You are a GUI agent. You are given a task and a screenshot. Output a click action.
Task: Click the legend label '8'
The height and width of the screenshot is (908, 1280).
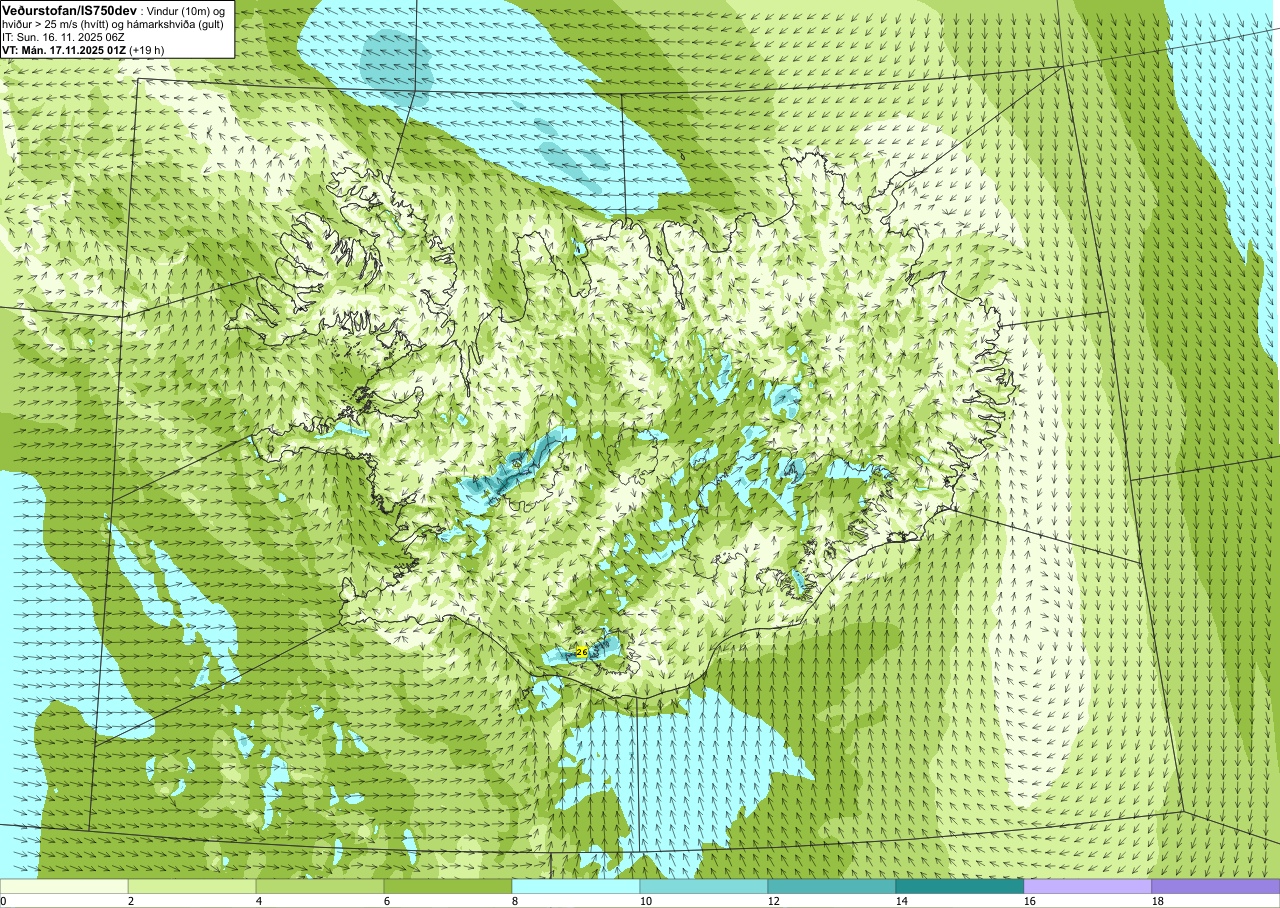coord(515,901)
